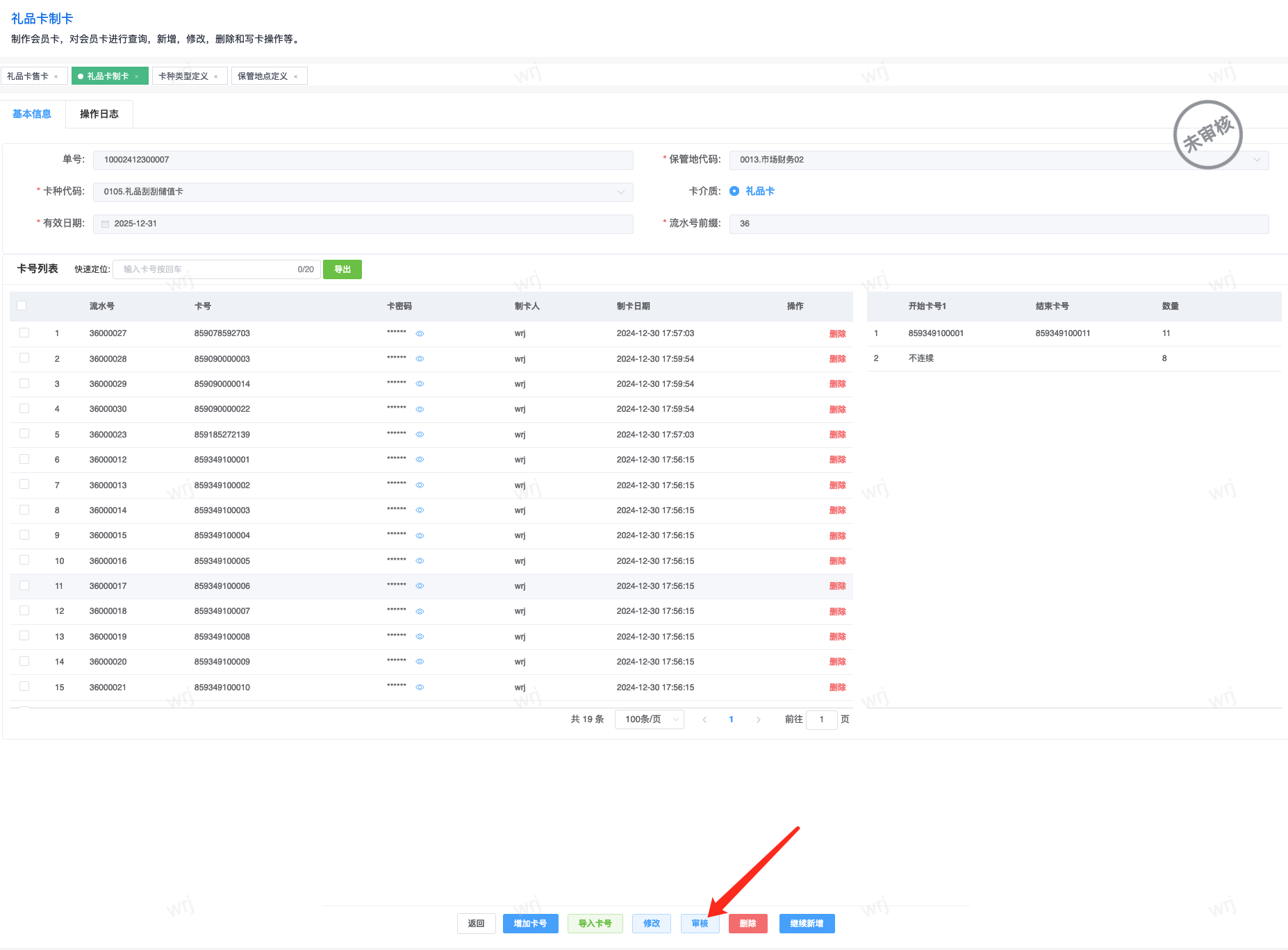Go to previous page arrow

pos(704,719)
